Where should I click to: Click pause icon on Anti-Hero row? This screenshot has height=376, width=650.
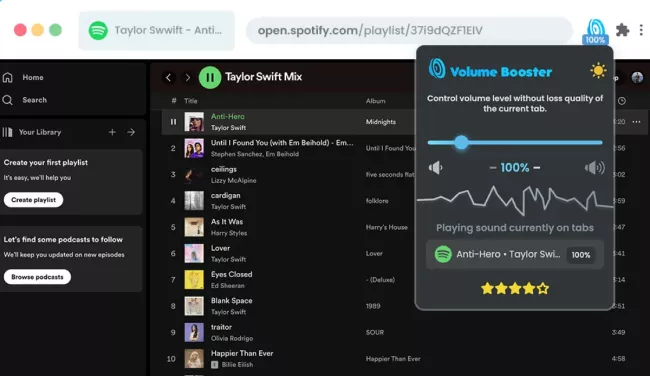coord(173,122)
